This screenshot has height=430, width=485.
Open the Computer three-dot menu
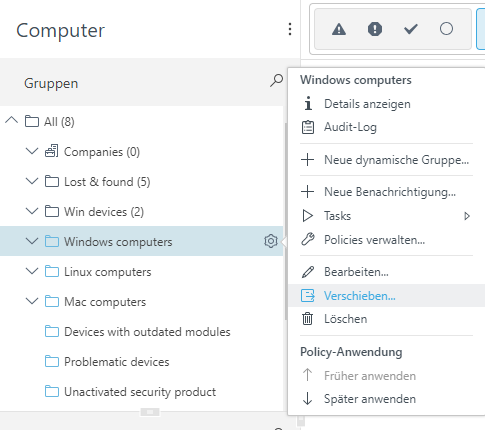(x=290, y=29)
